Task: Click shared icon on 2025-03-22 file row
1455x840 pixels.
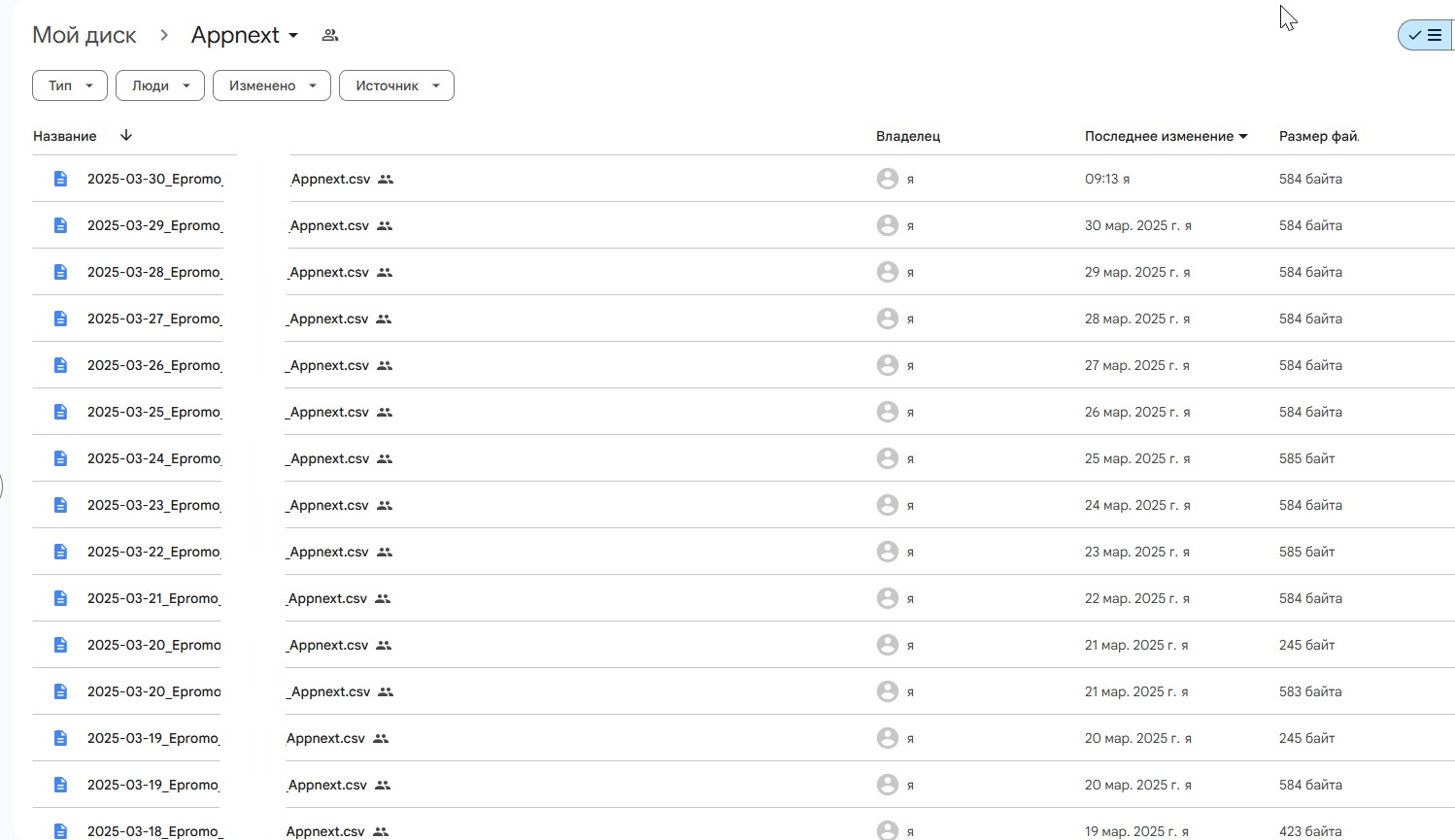Action: 385,553
